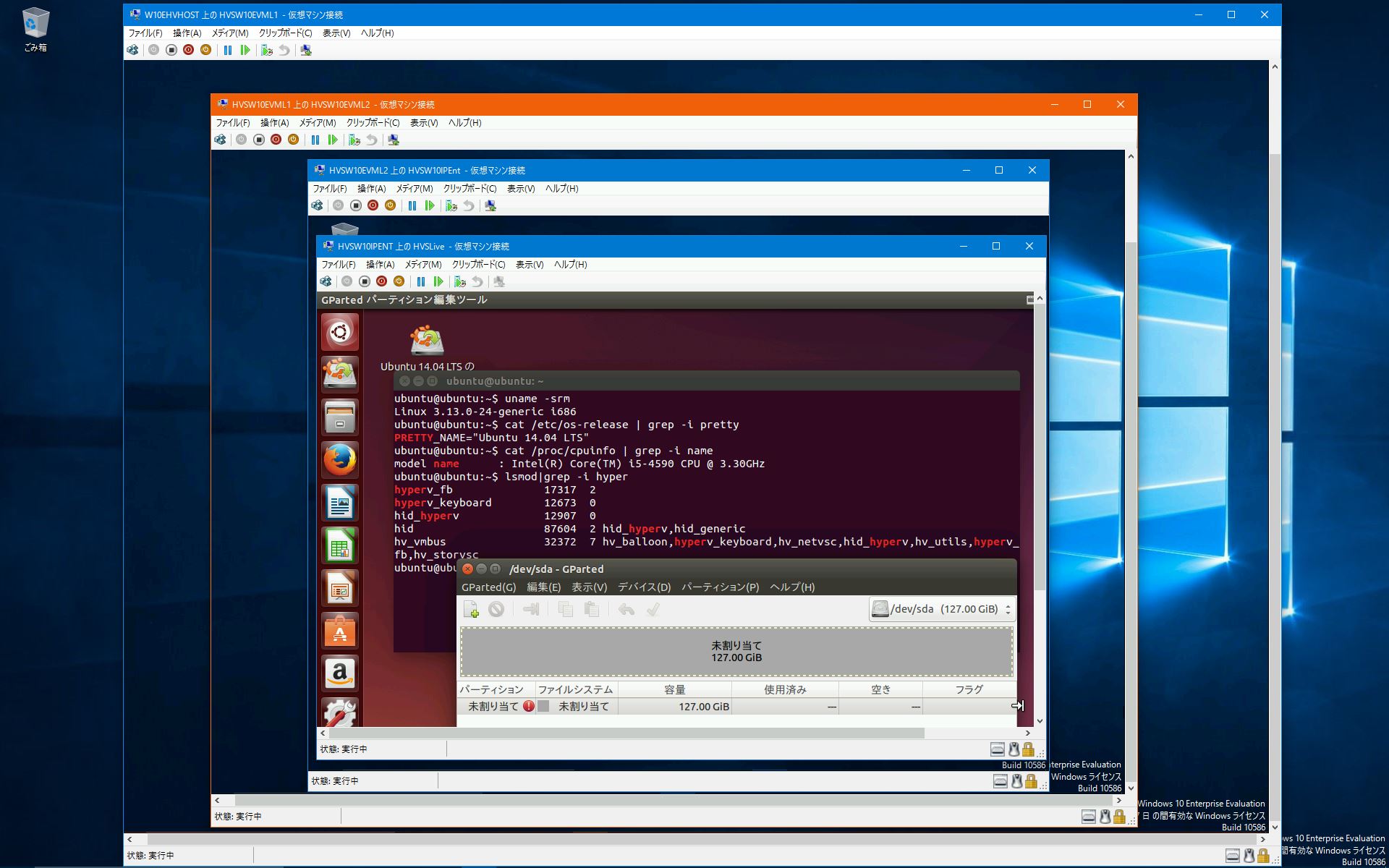The width and height of the screenshot is (1389, 868).
Task: Send Ctrl+Alt+Del in HVSLive window toolbar
Action: click(x=326, y=281)
